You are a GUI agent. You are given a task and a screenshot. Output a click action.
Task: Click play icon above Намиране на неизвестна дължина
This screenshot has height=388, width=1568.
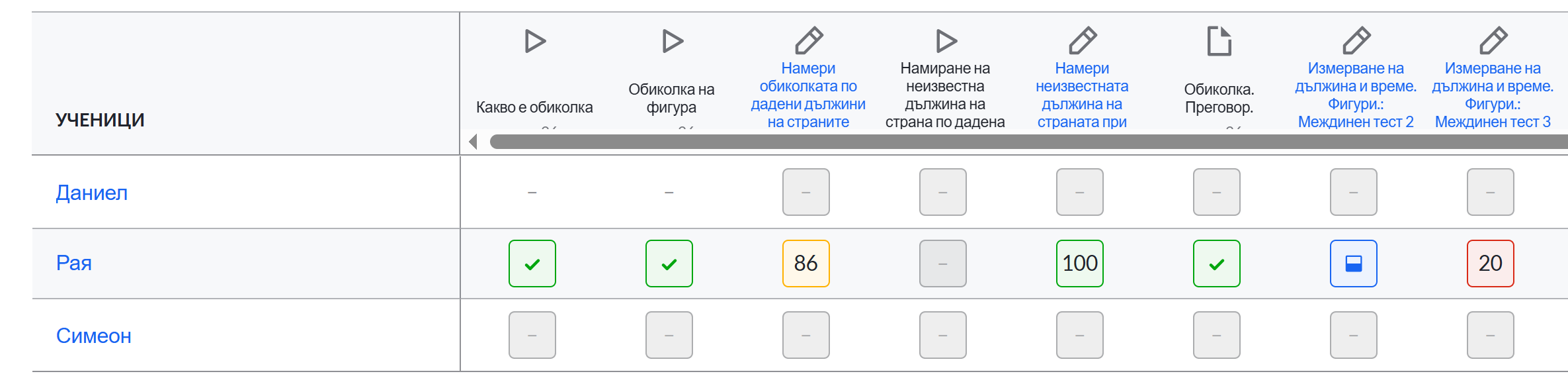click(x=946, y=41)
